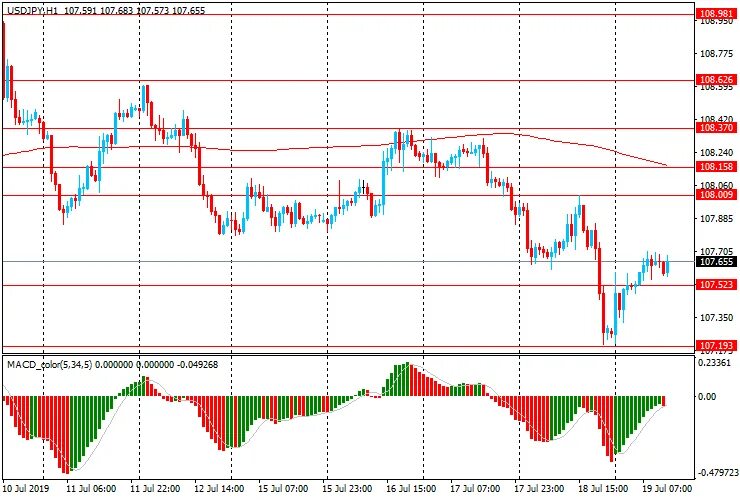This screenshot has width=740, height=500.
Task: Click the 108.775 price scale value
Action: pyautogui.click(x=716, y=53)
